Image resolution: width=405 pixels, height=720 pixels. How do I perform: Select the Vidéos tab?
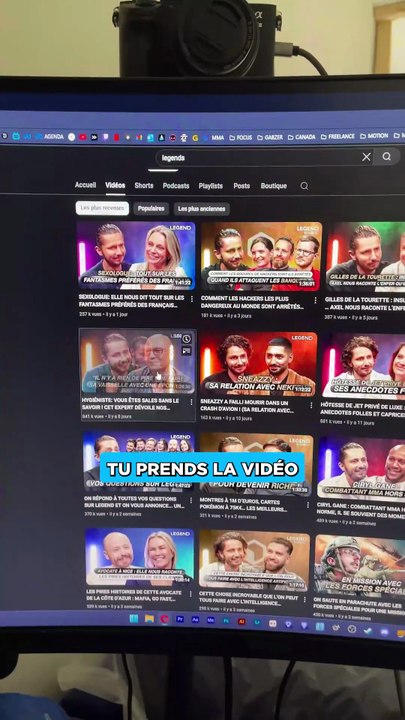click(115, 186)
